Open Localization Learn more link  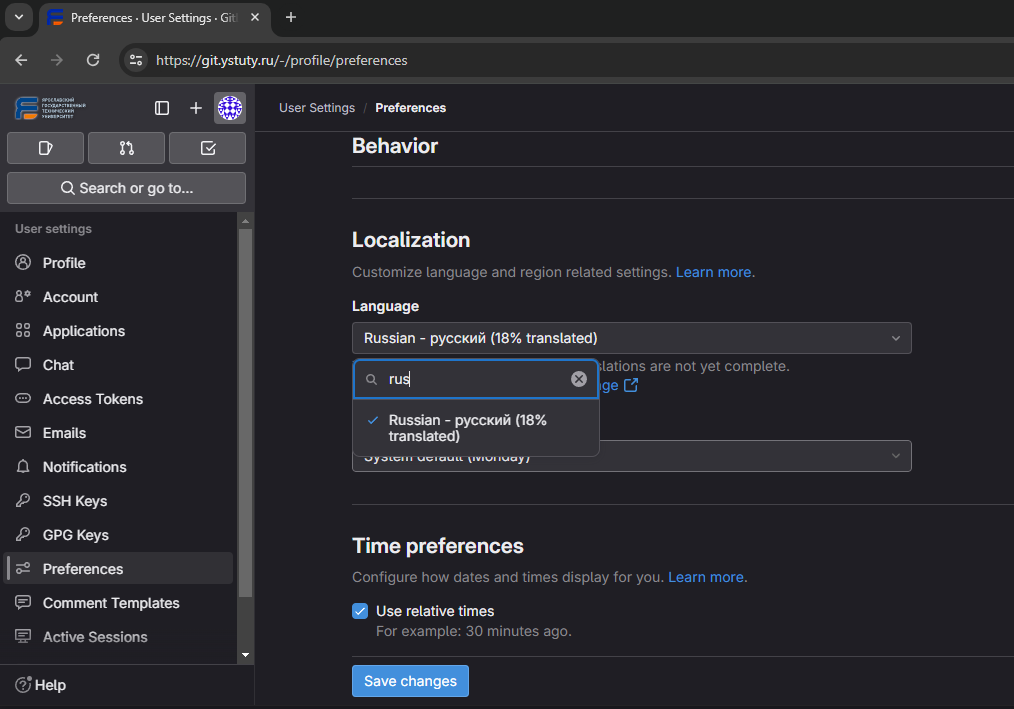(713, 272)
